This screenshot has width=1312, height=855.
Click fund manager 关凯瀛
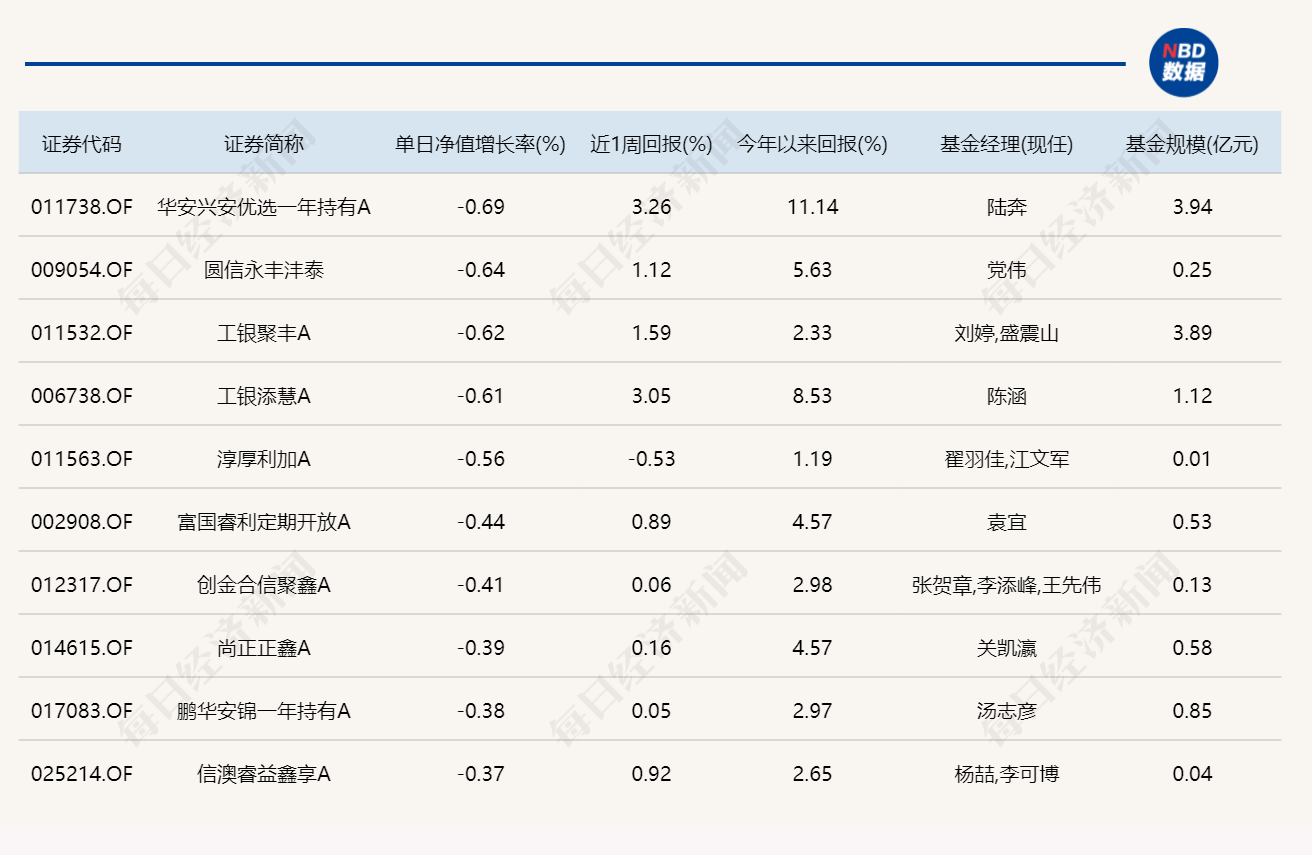1006,648
